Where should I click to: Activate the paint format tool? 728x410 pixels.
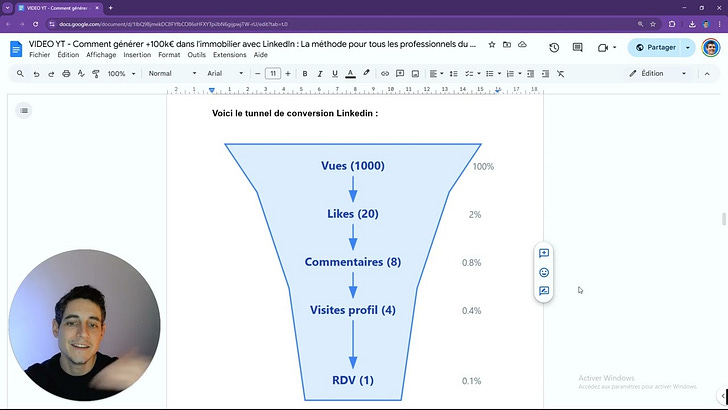tap(96, 73)
